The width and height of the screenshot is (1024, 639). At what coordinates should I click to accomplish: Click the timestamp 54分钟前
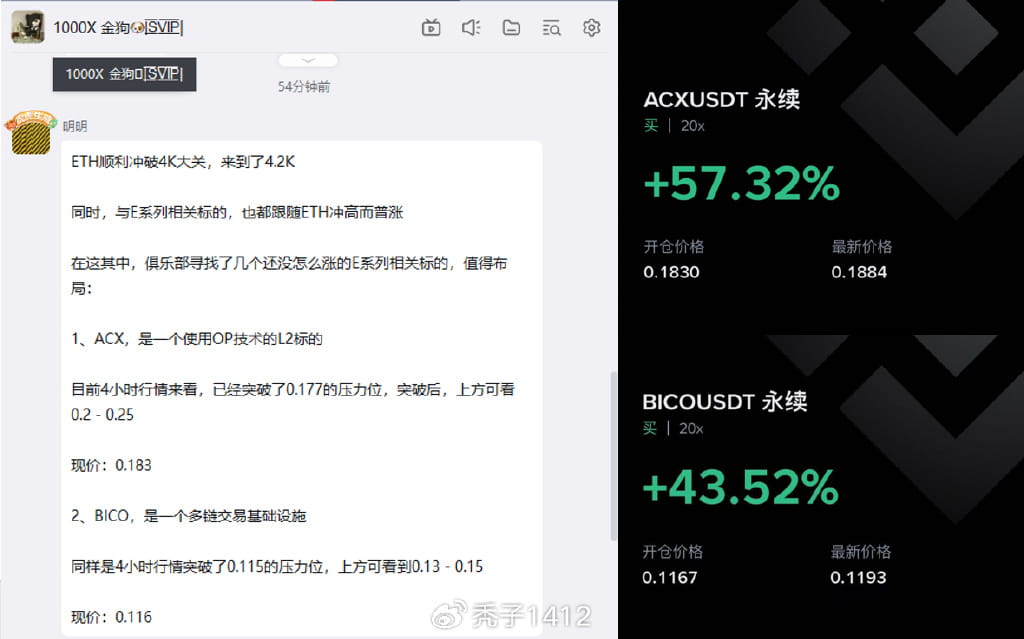coord(304,87)
